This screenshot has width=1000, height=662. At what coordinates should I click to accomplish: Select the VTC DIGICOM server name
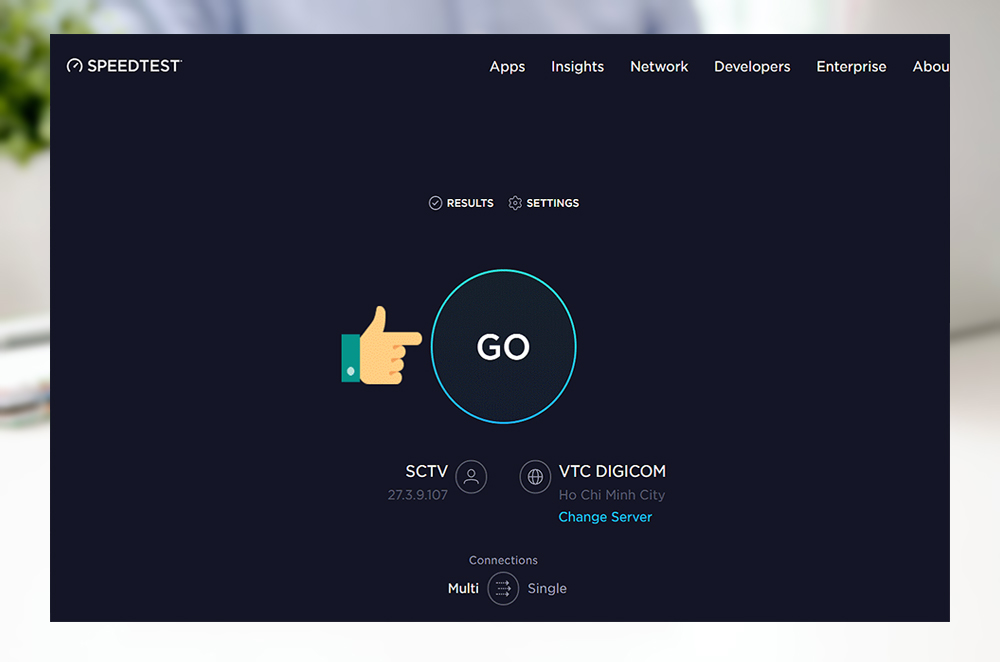[x=612, y=471]
